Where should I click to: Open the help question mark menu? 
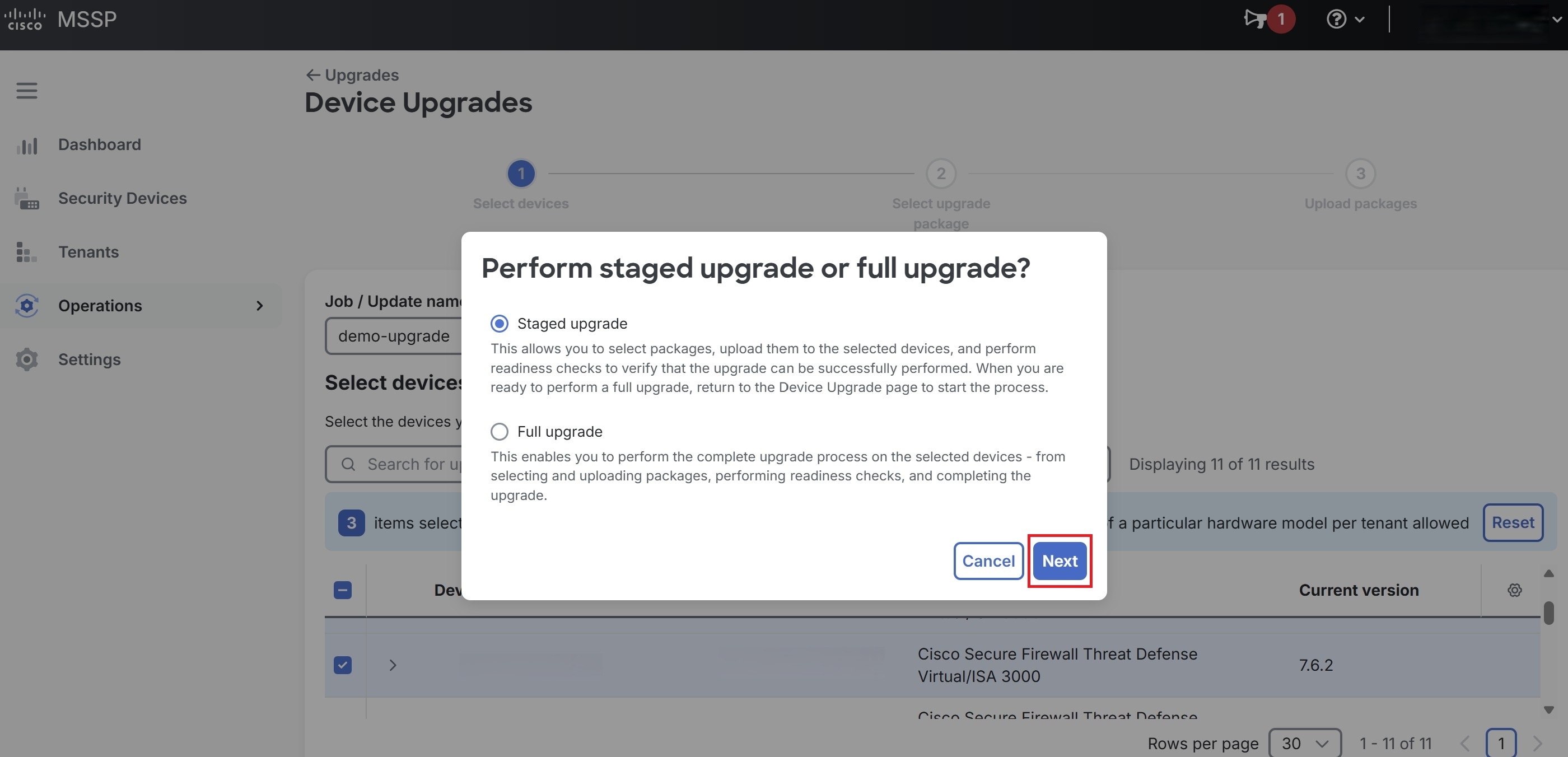click(1337, 19)
